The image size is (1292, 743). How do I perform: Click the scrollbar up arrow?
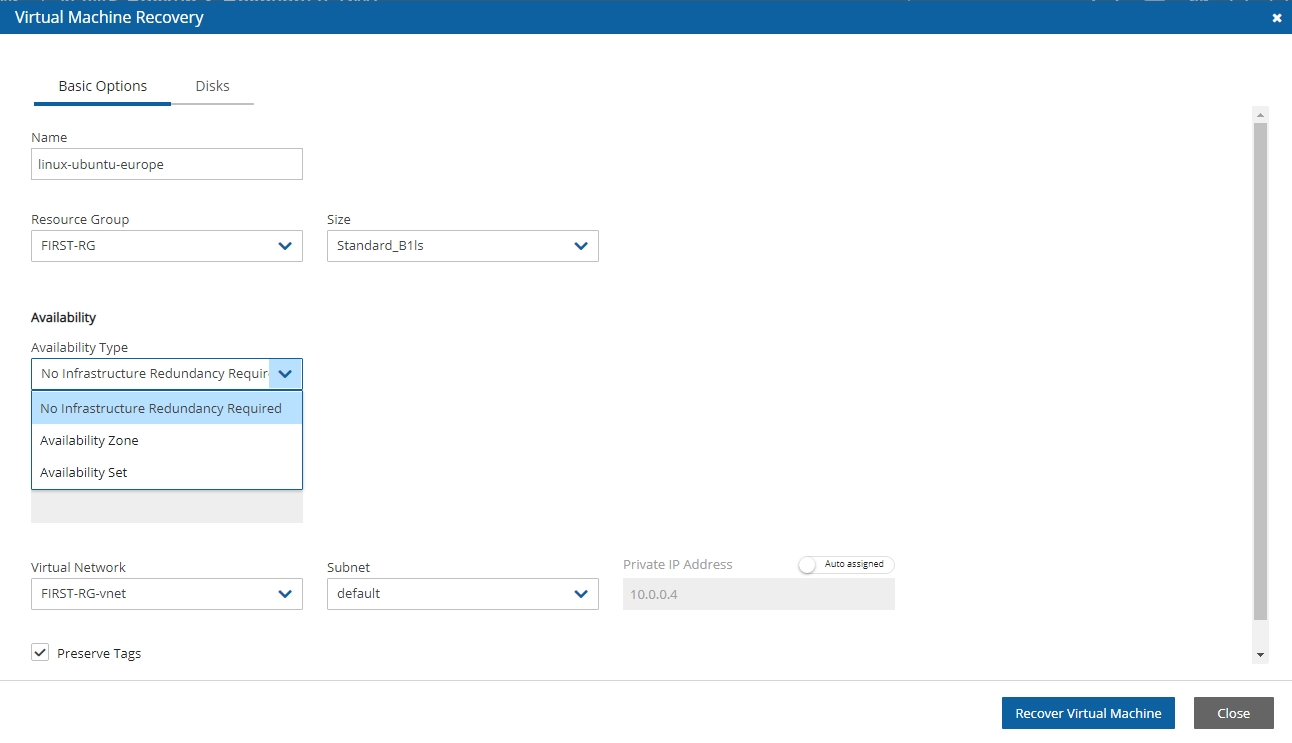click(1260, 115)
